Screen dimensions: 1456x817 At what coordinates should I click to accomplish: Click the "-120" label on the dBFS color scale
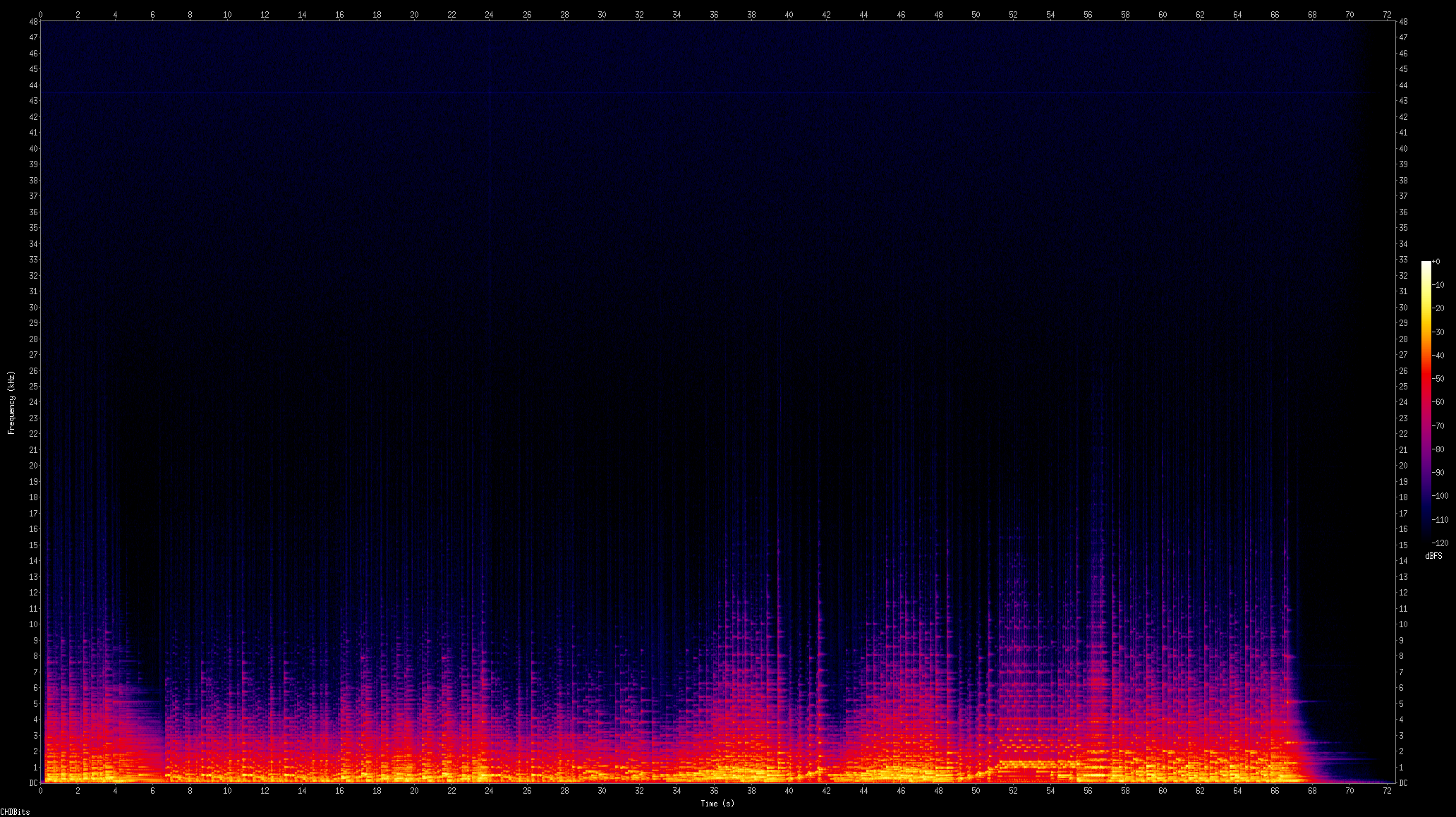point(1440,543)
